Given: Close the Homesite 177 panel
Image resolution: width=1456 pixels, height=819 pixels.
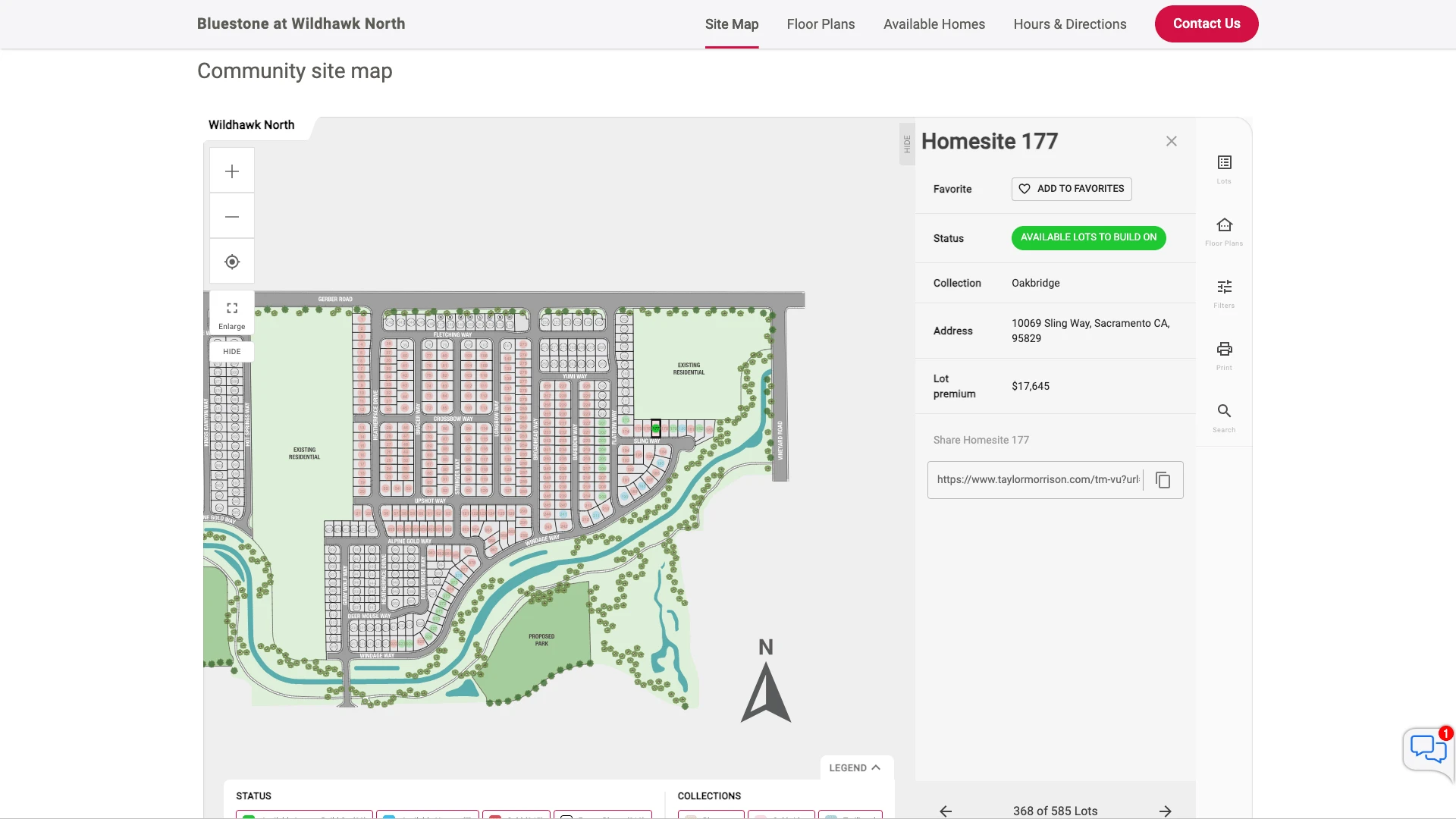Looking at the screenshot, I should 1172,141.
